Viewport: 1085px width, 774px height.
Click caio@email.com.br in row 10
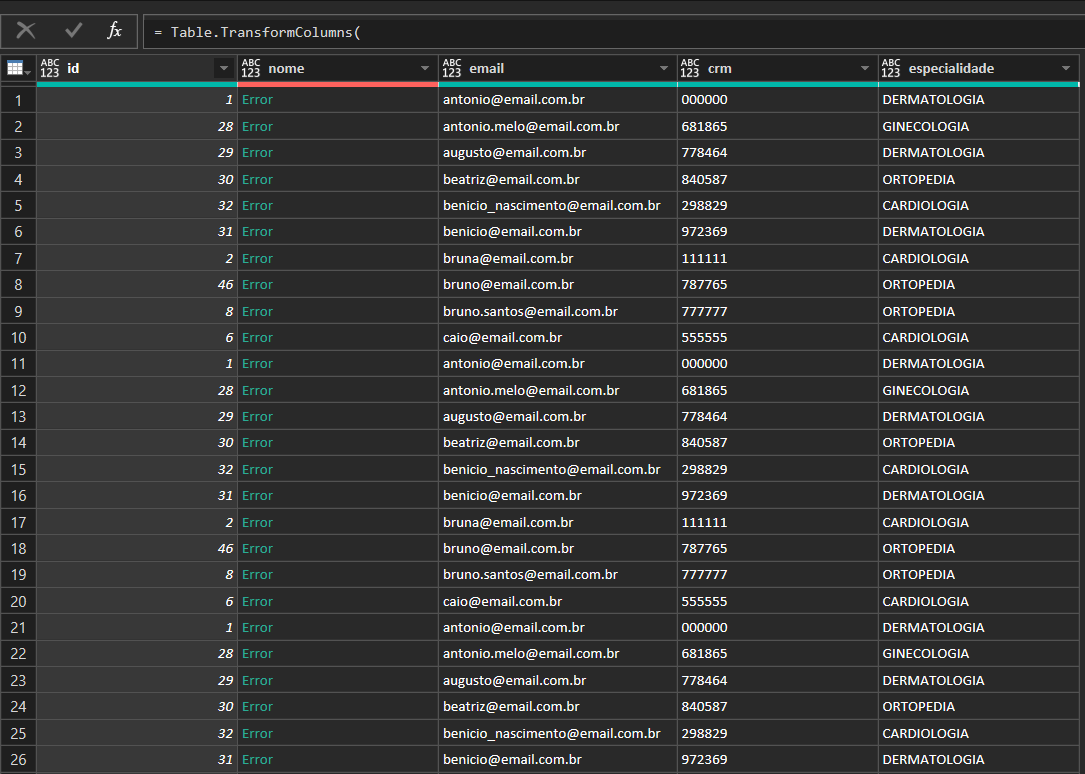502,338
